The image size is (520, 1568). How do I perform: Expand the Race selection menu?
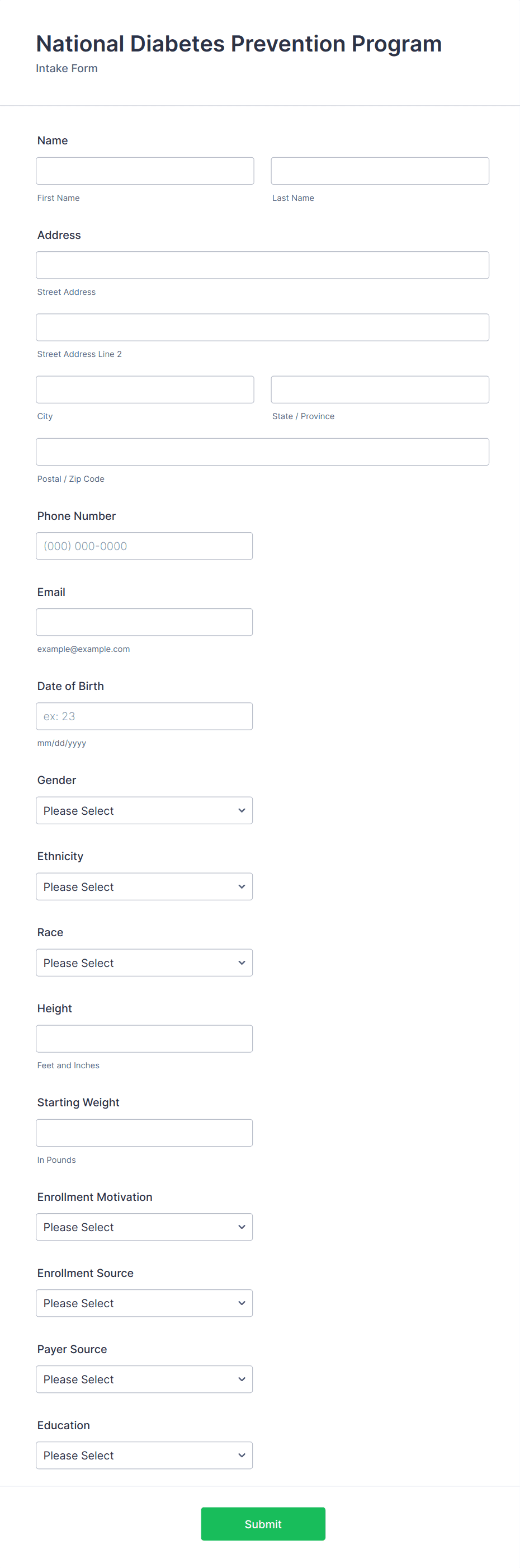pyautogui.click(x=144, y=963)
